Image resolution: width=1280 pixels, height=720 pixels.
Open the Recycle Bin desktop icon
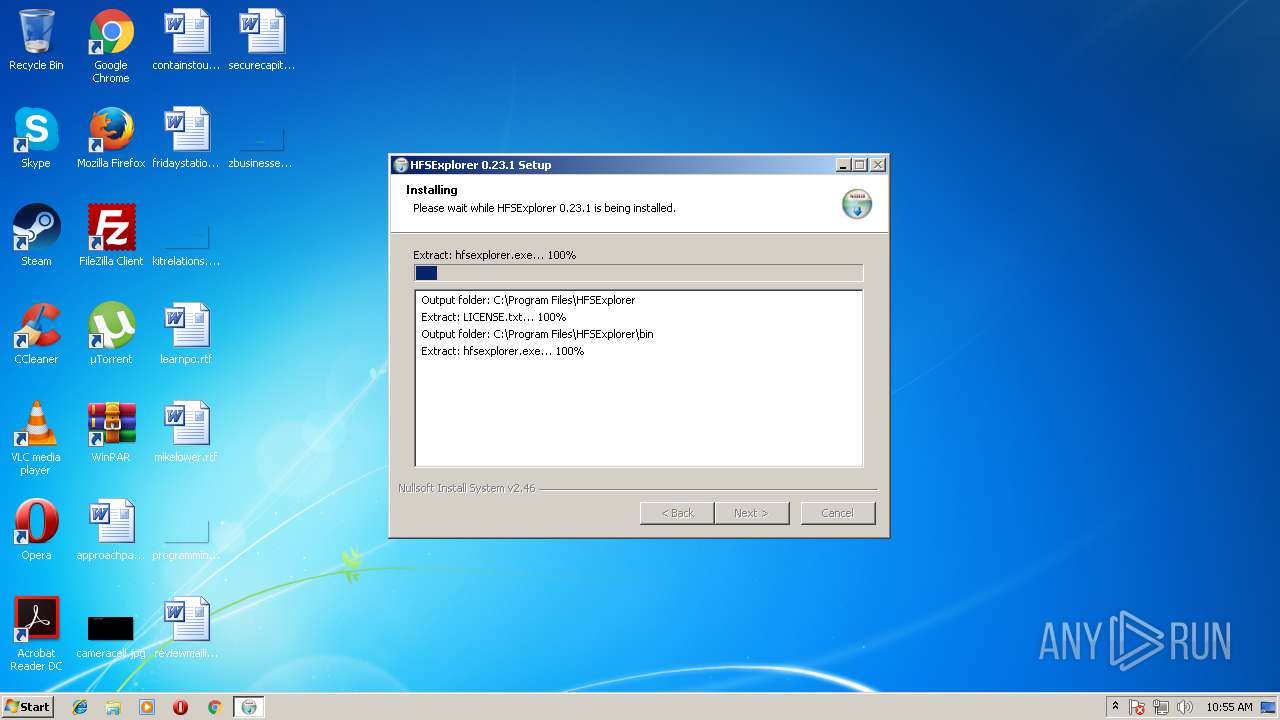coord(36,40)
